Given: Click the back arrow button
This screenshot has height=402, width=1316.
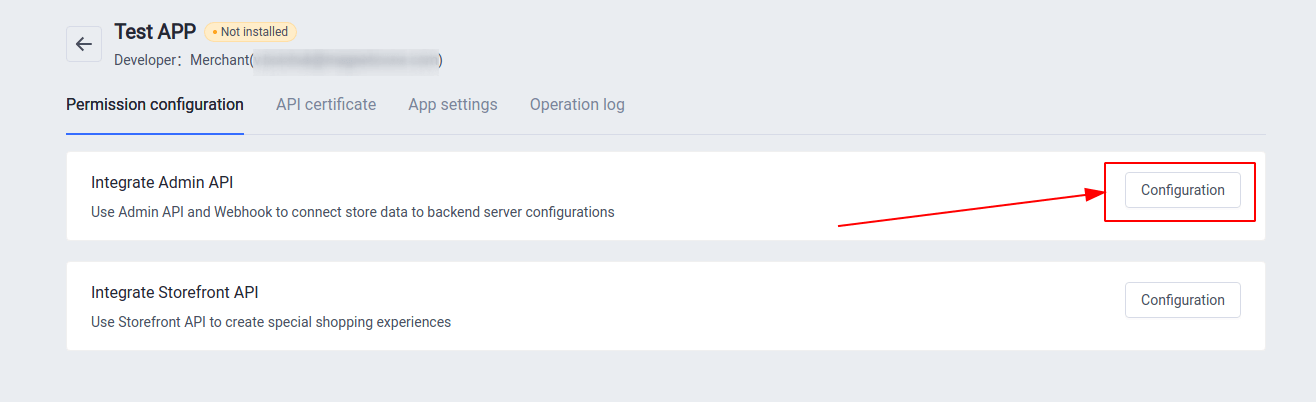Looking at the screenshot, I should pyautogui.click(x=84, y=44).
